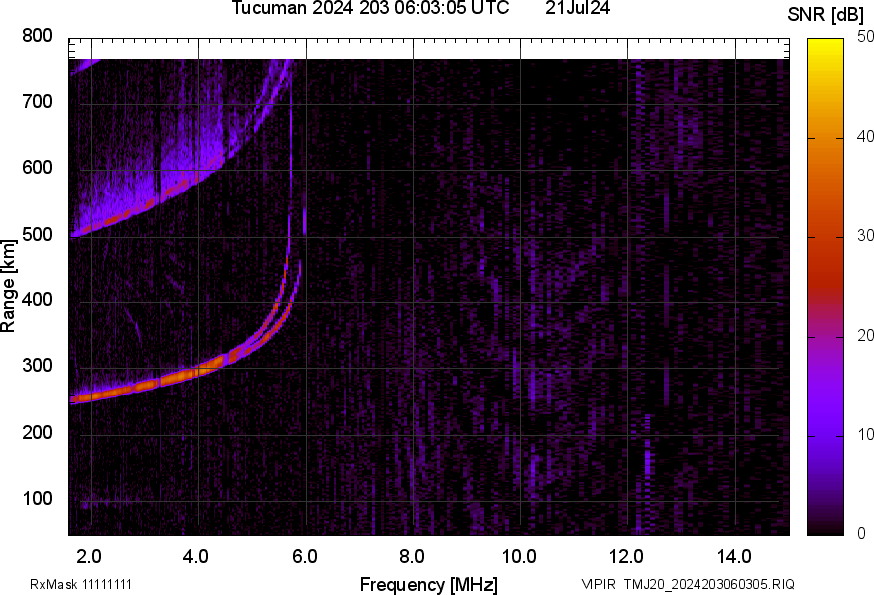Click the range axis label '300'
Viewport: 874px width, 595px height.
(x=37, y=366)
